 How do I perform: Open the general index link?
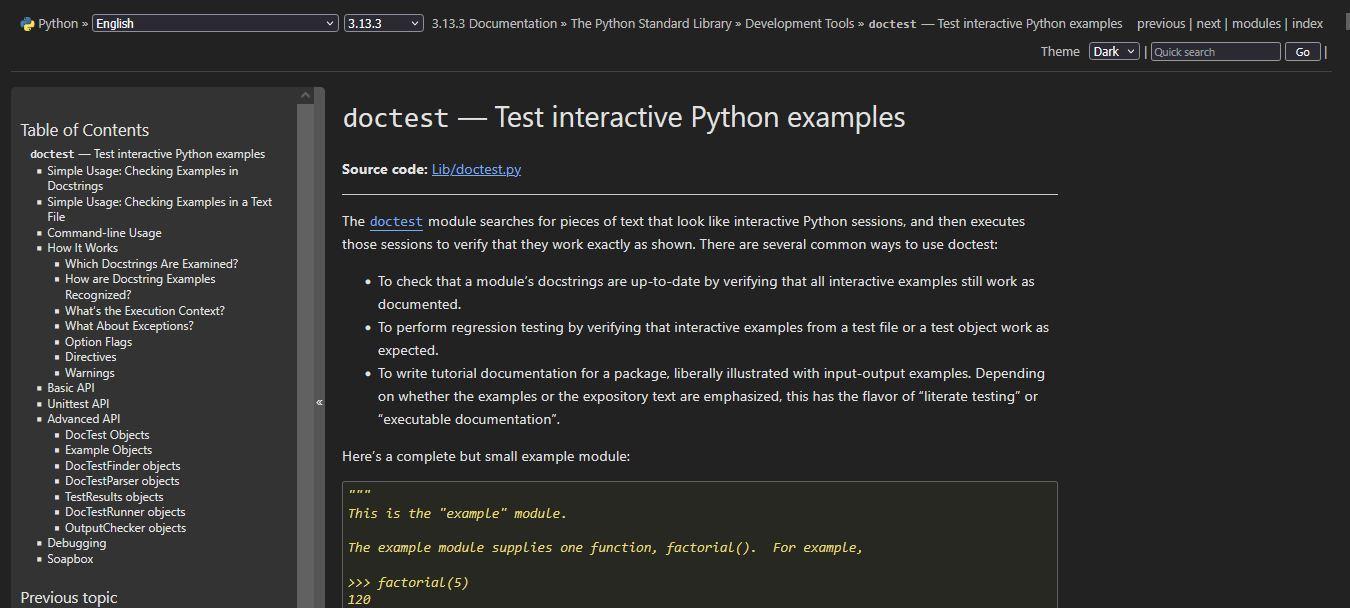point(1308,23)
